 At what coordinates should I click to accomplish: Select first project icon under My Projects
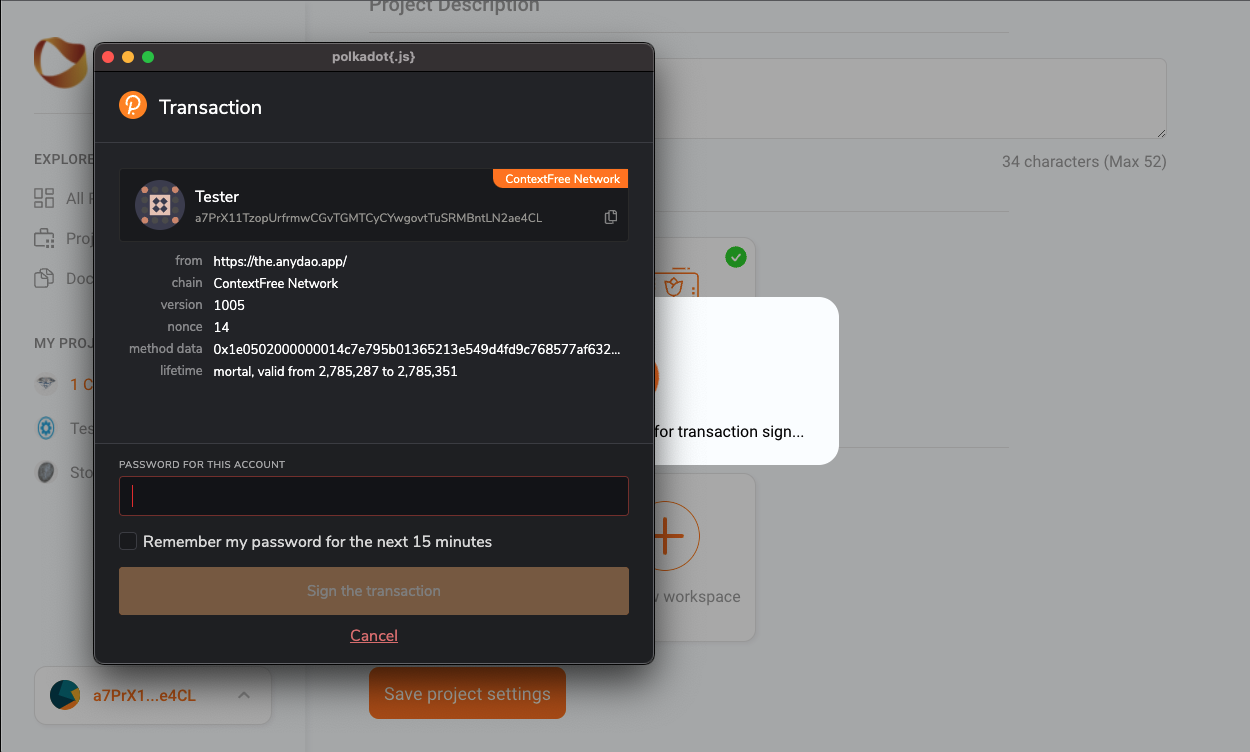[x=46, y=383]
